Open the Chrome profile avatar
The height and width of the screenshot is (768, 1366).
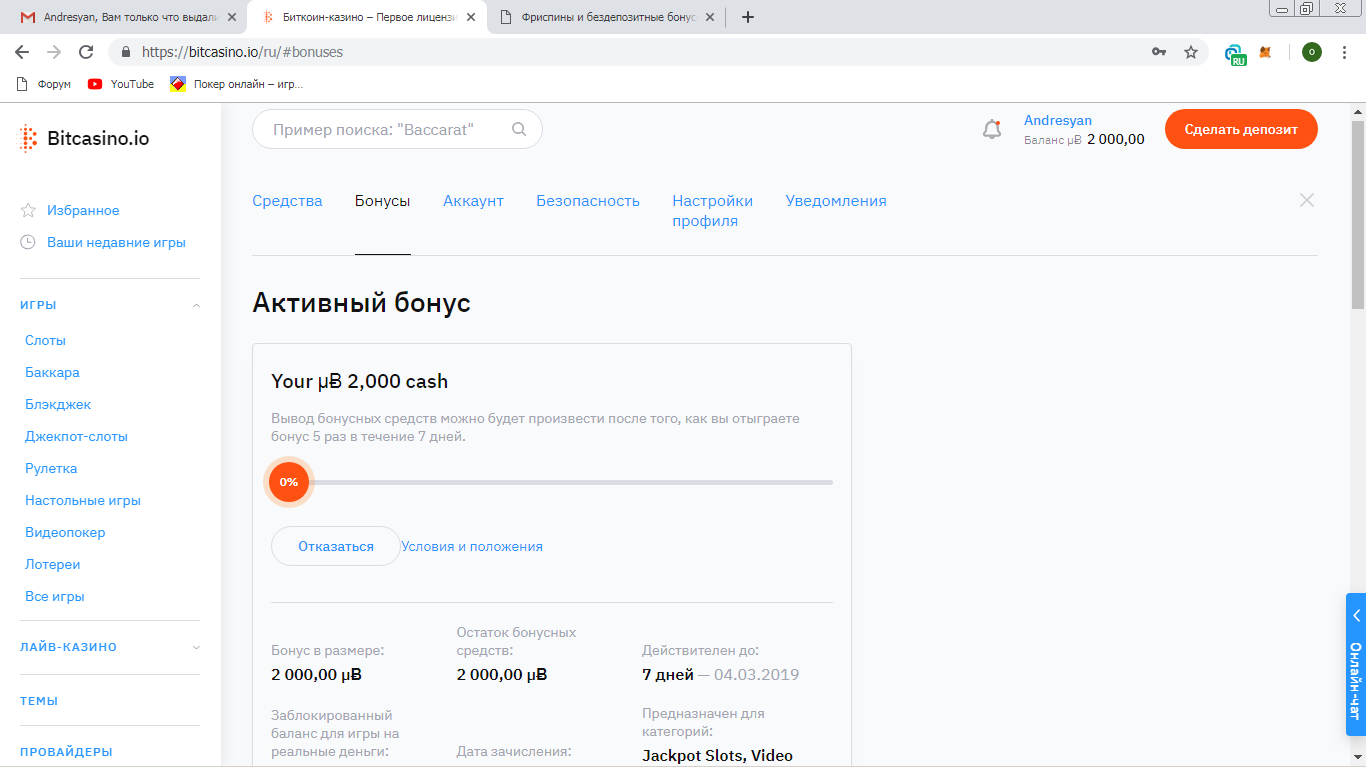coord(1312,52)
